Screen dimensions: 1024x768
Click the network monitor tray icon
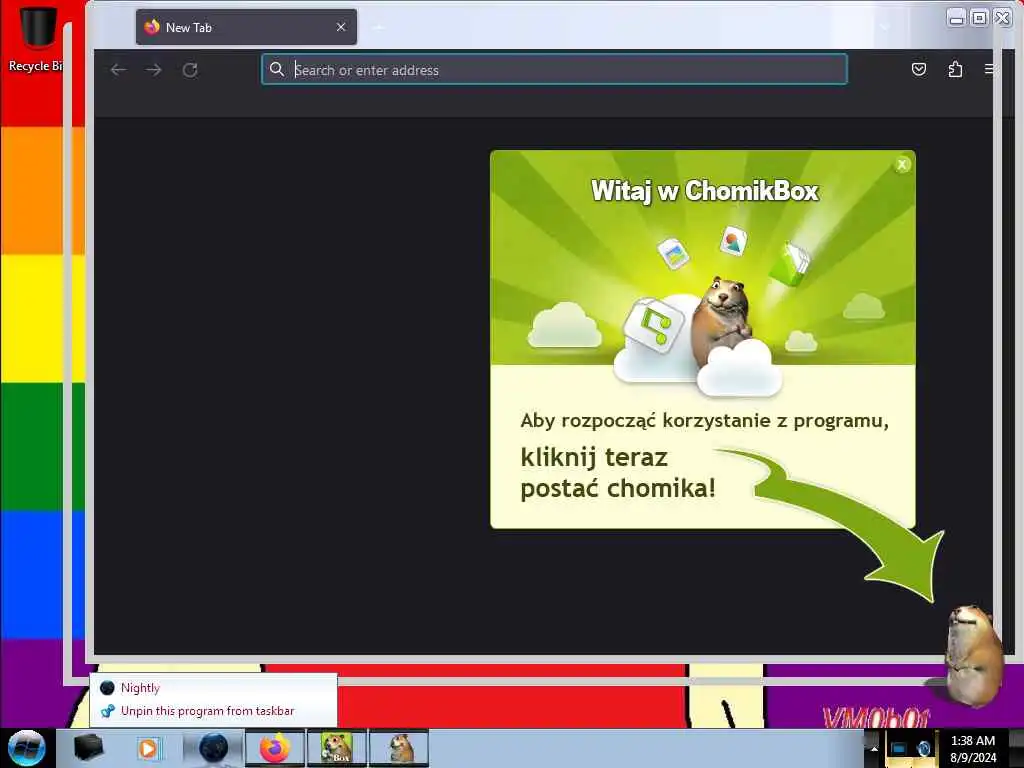[899, 748]
